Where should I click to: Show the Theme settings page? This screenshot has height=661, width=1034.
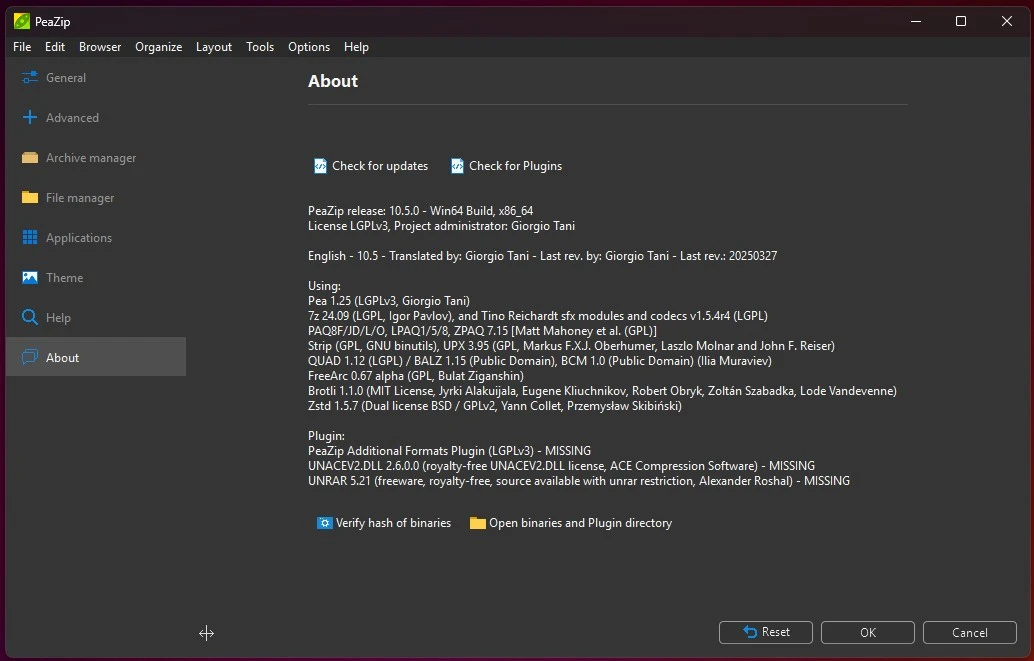click(x=96, y=278)
